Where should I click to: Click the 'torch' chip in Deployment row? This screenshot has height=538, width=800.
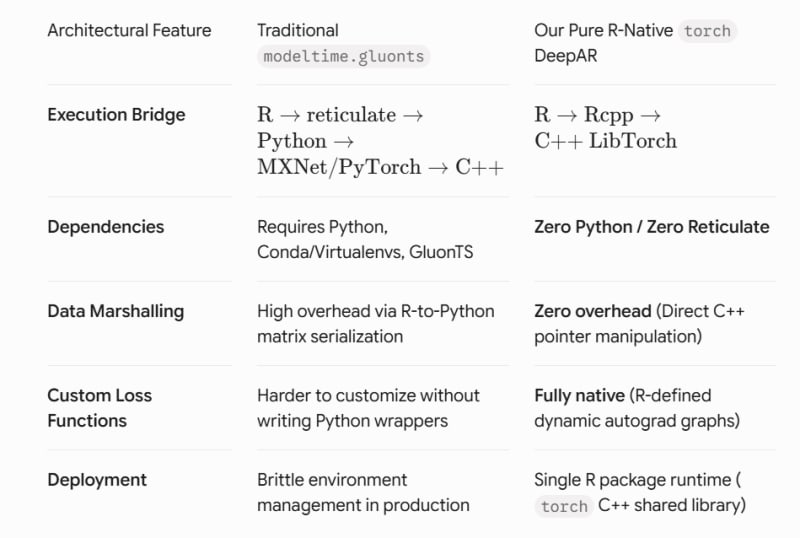[564, 506]
